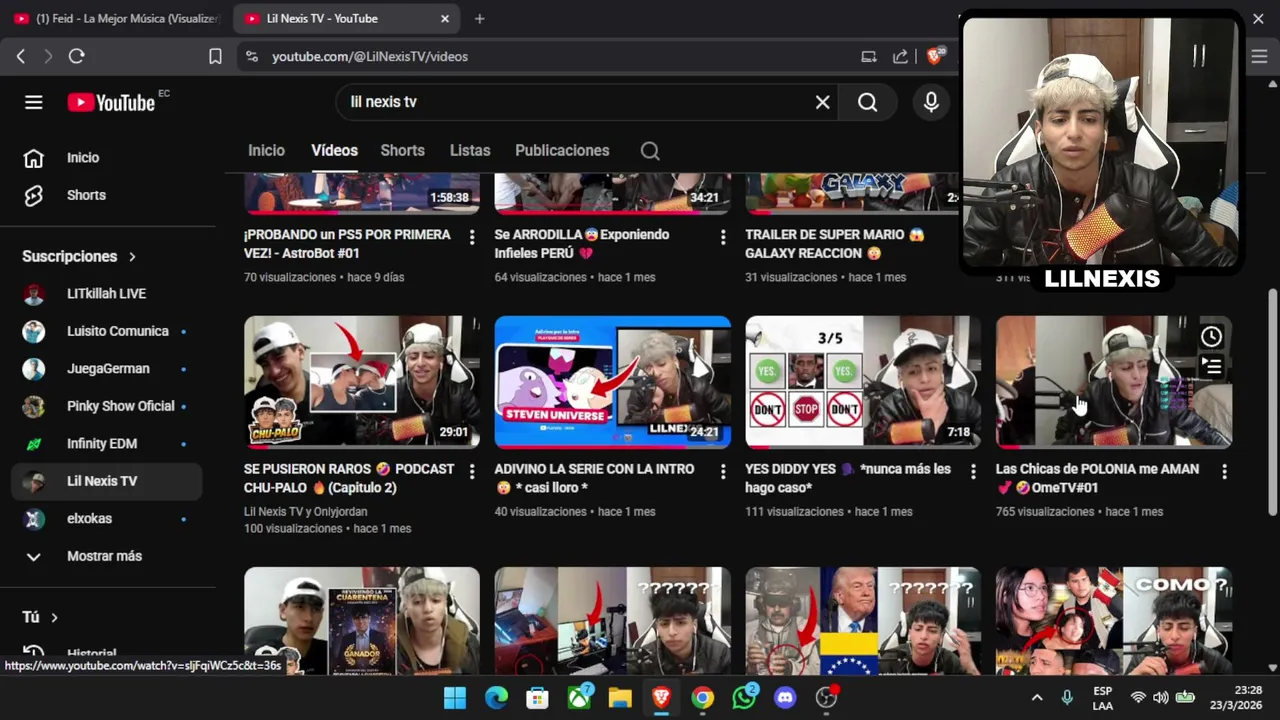The image size is (1280, 720).
Task: Reload the page
Action: click(x=76, y=57)
